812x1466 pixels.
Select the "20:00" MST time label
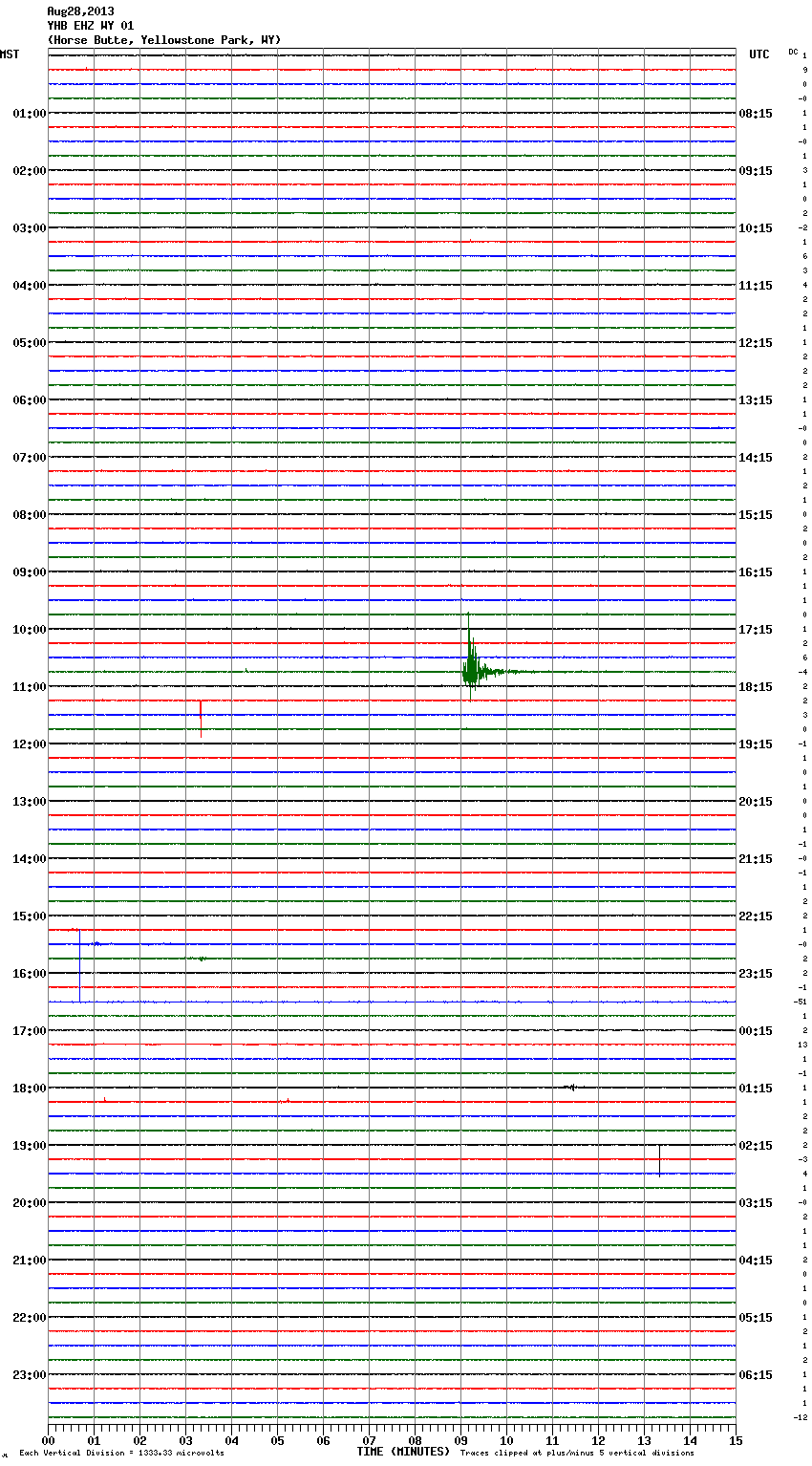pyautogui.click(x=30, y=1203)
